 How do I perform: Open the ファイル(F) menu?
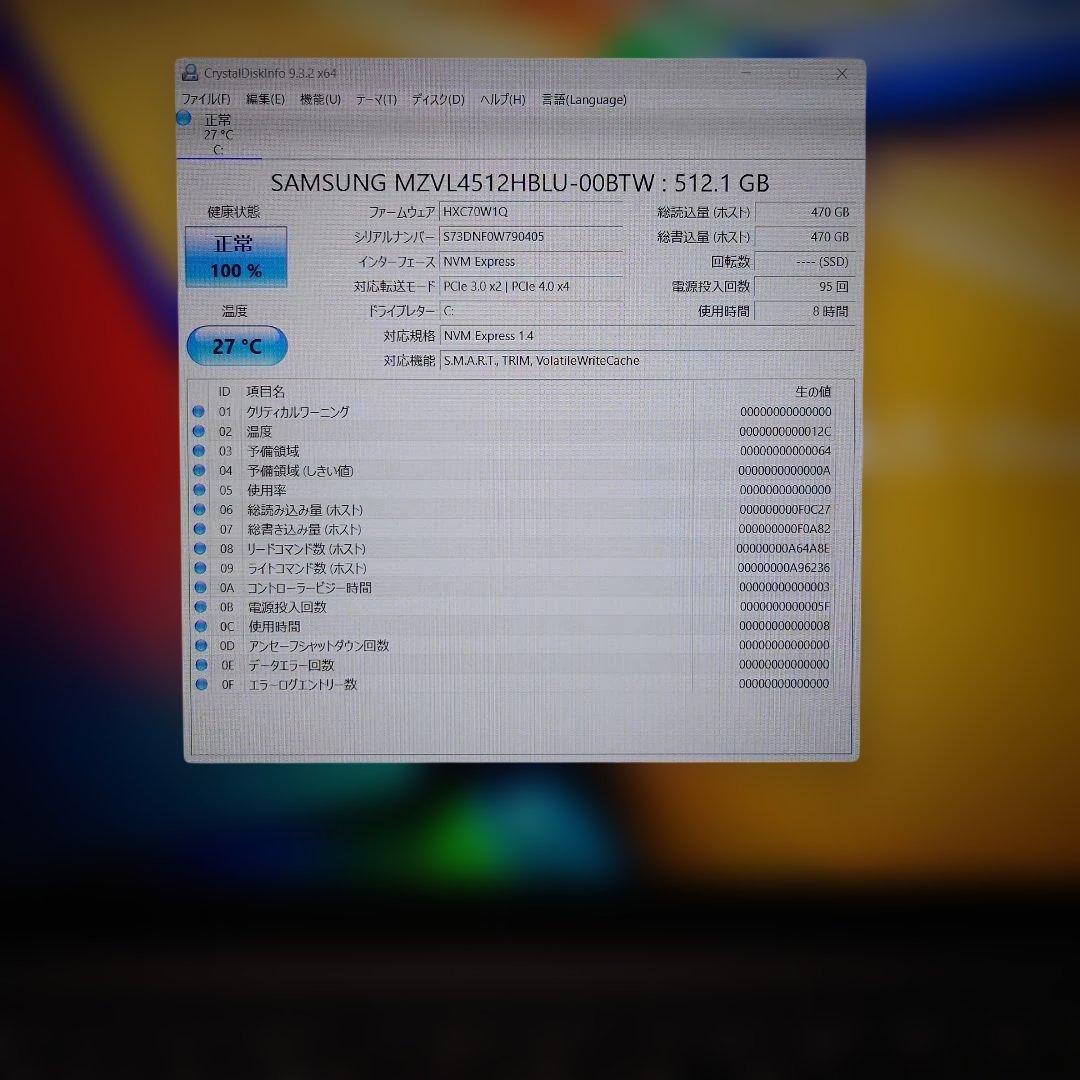(205, 100)
